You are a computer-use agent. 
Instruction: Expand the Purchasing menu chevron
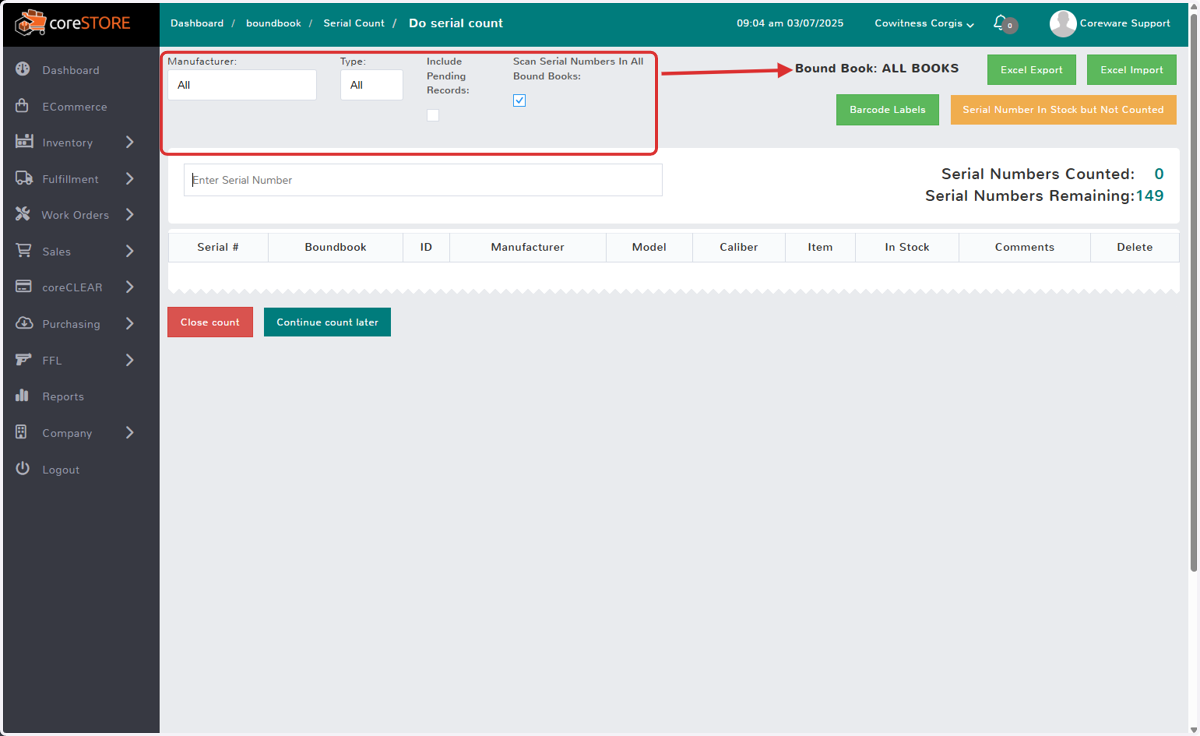(130, 324)
